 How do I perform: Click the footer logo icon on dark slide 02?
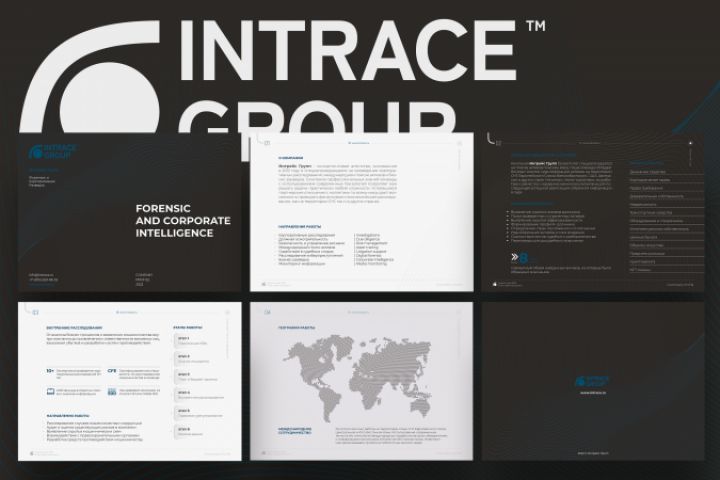point(495,284)
